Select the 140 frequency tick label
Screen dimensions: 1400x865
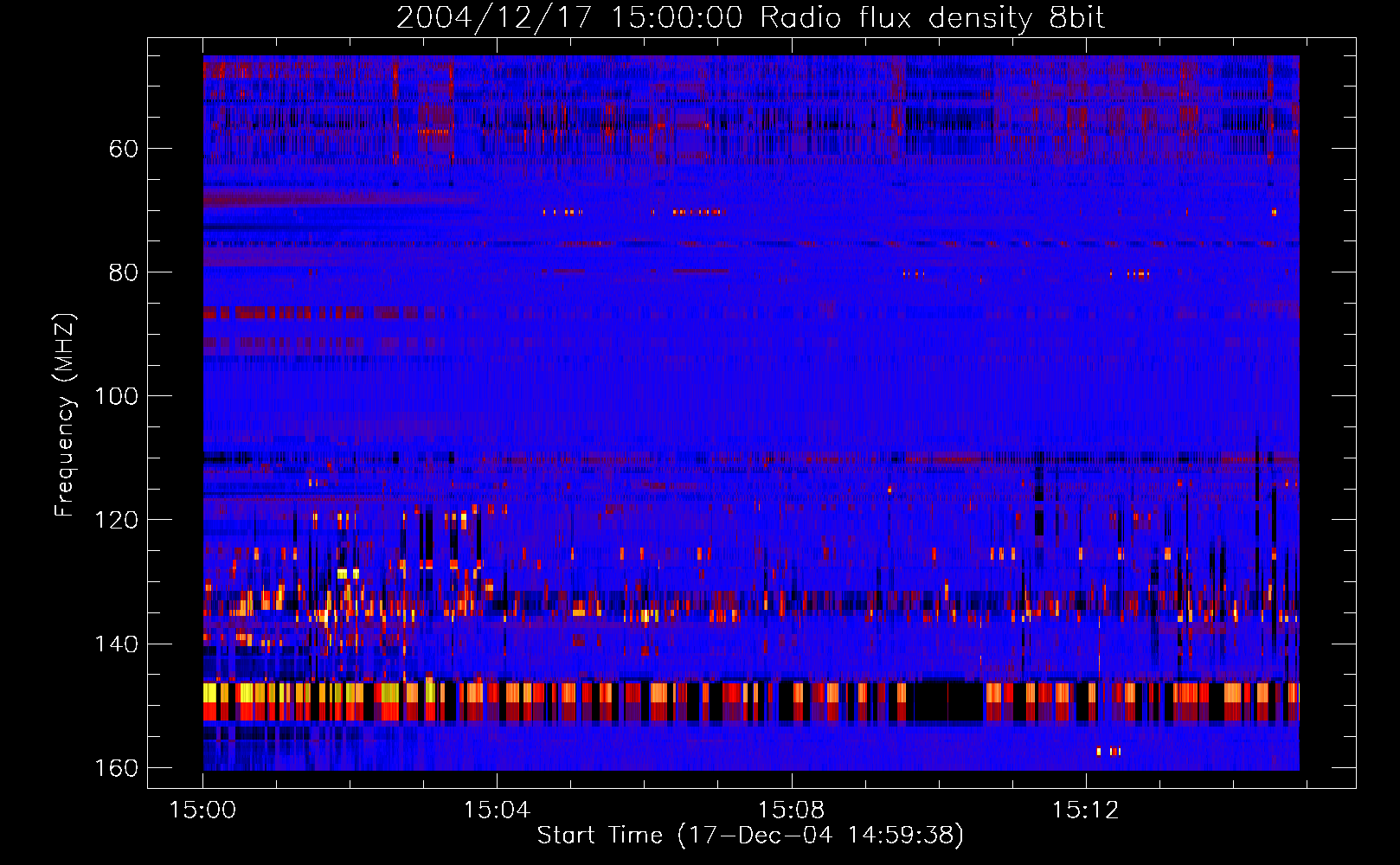[117, 644]
